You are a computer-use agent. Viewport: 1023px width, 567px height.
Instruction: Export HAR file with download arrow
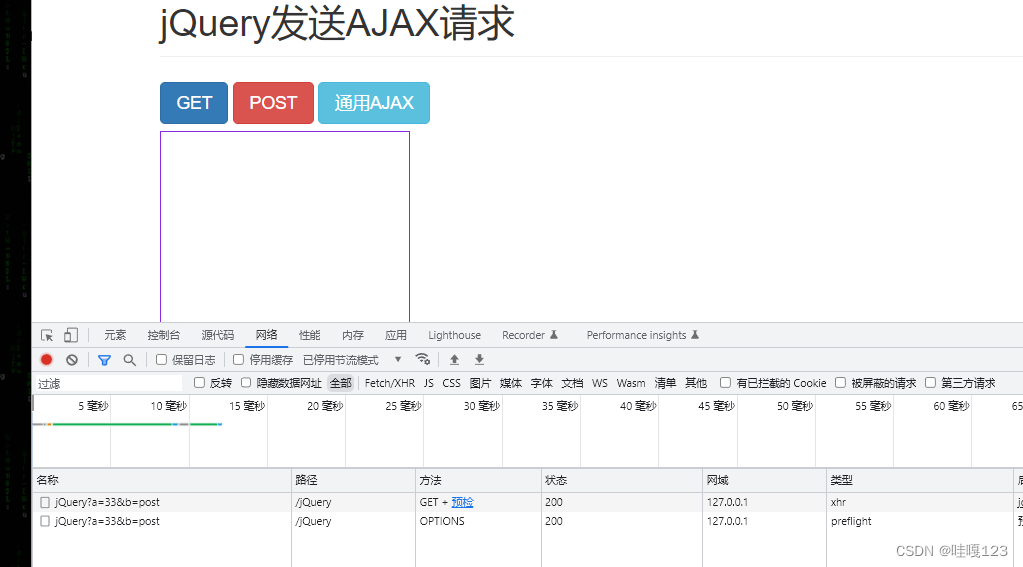click(x=480, y=360)
